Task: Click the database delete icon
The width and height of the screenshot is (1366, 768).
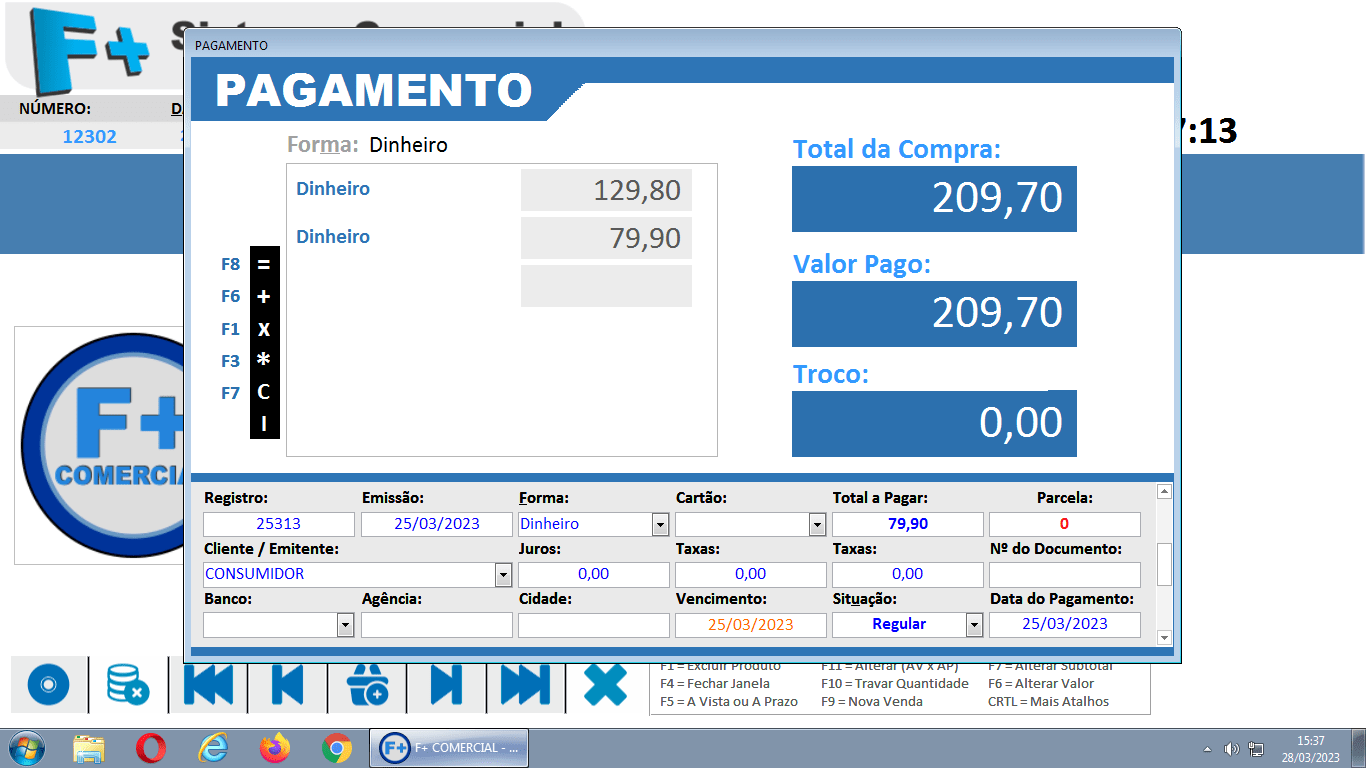Action: tap(127, 685)
